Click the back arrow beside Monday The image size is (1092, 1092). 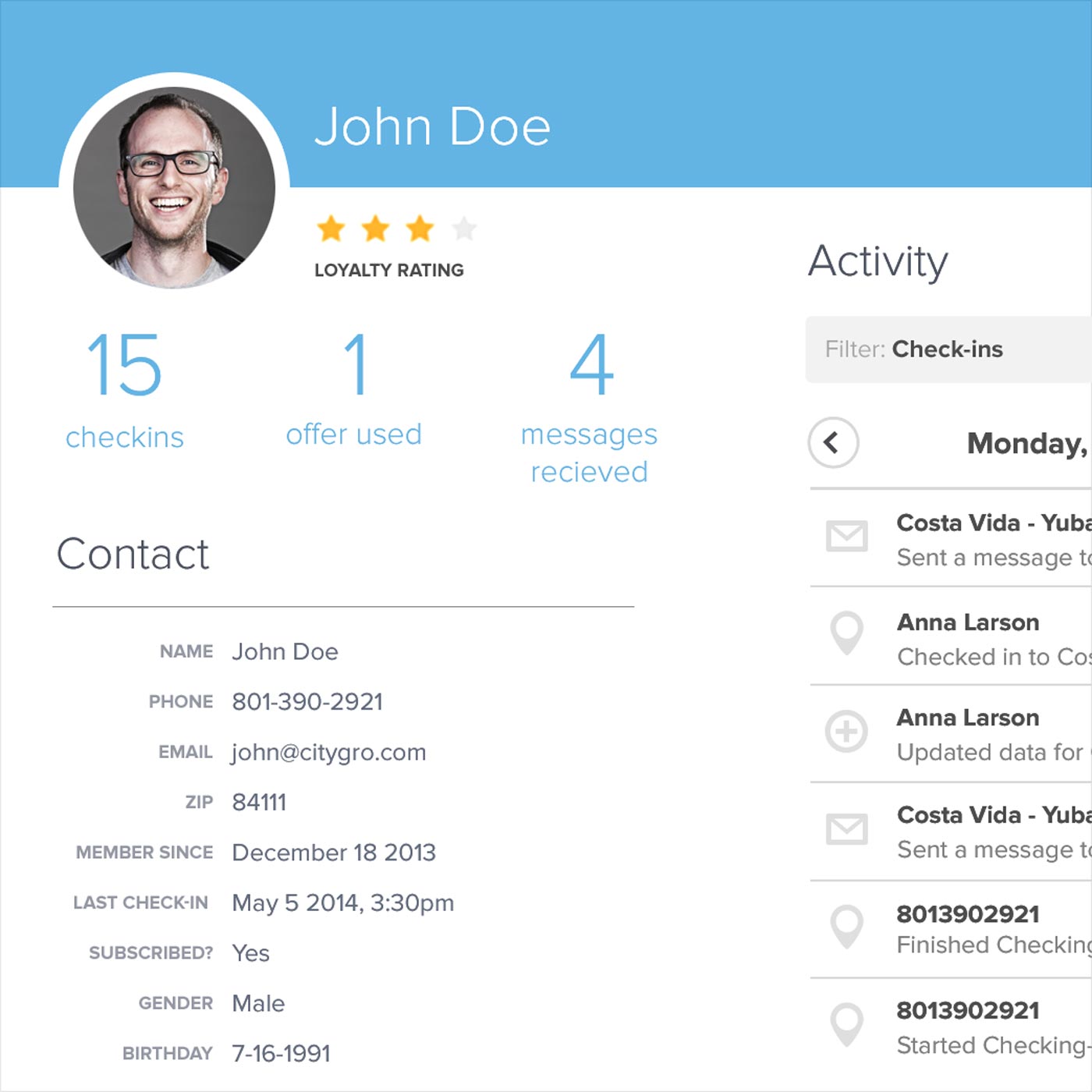833,443
